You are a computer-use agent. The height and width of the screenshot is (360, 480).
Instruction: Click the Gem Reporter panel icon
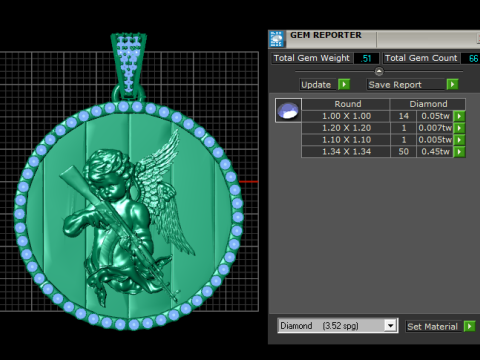tap(277, 39)
